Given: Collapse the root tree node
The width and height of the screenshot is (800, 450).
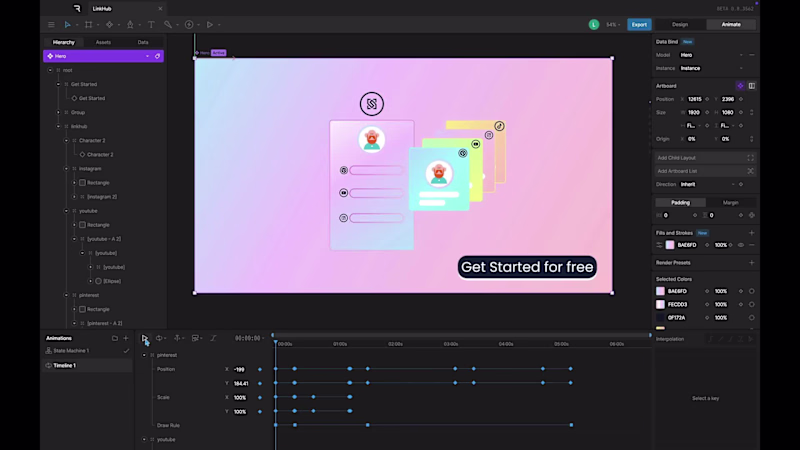Looking at the screenshot, I should [50, 70].
